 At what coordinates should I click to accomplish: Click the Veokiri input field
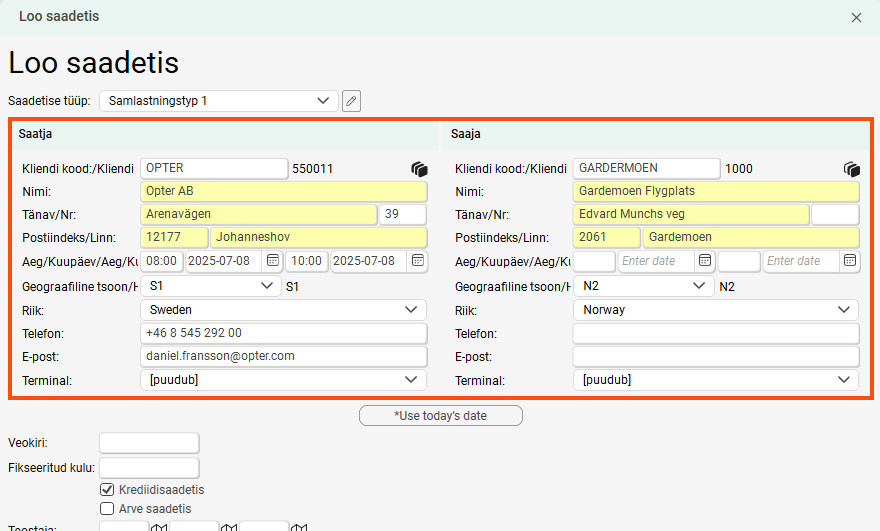[x=149, y=443]
